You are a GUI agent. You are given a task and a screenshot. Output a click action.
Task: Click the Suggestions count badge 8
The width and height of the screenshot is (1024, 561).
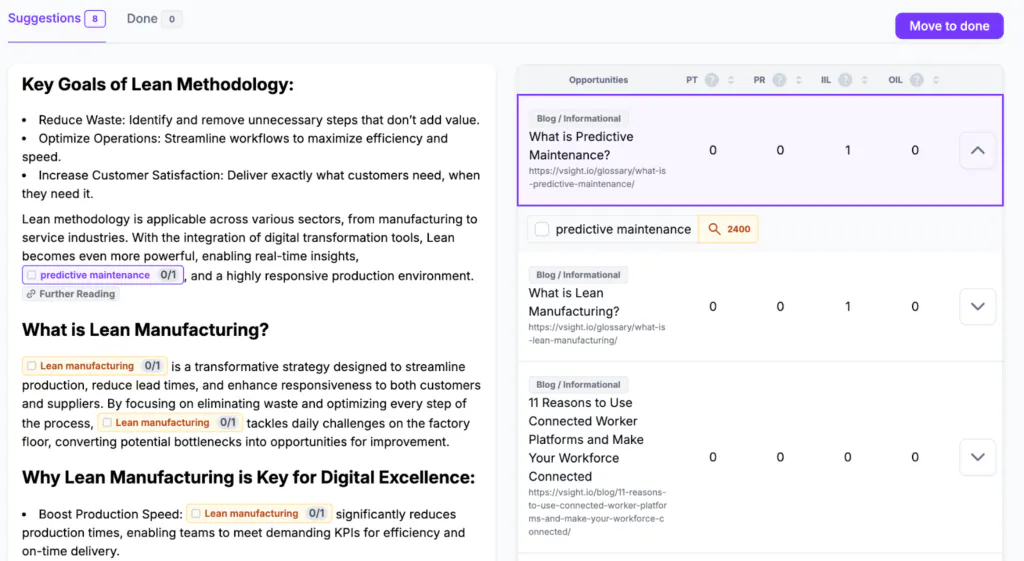point(95,19)
